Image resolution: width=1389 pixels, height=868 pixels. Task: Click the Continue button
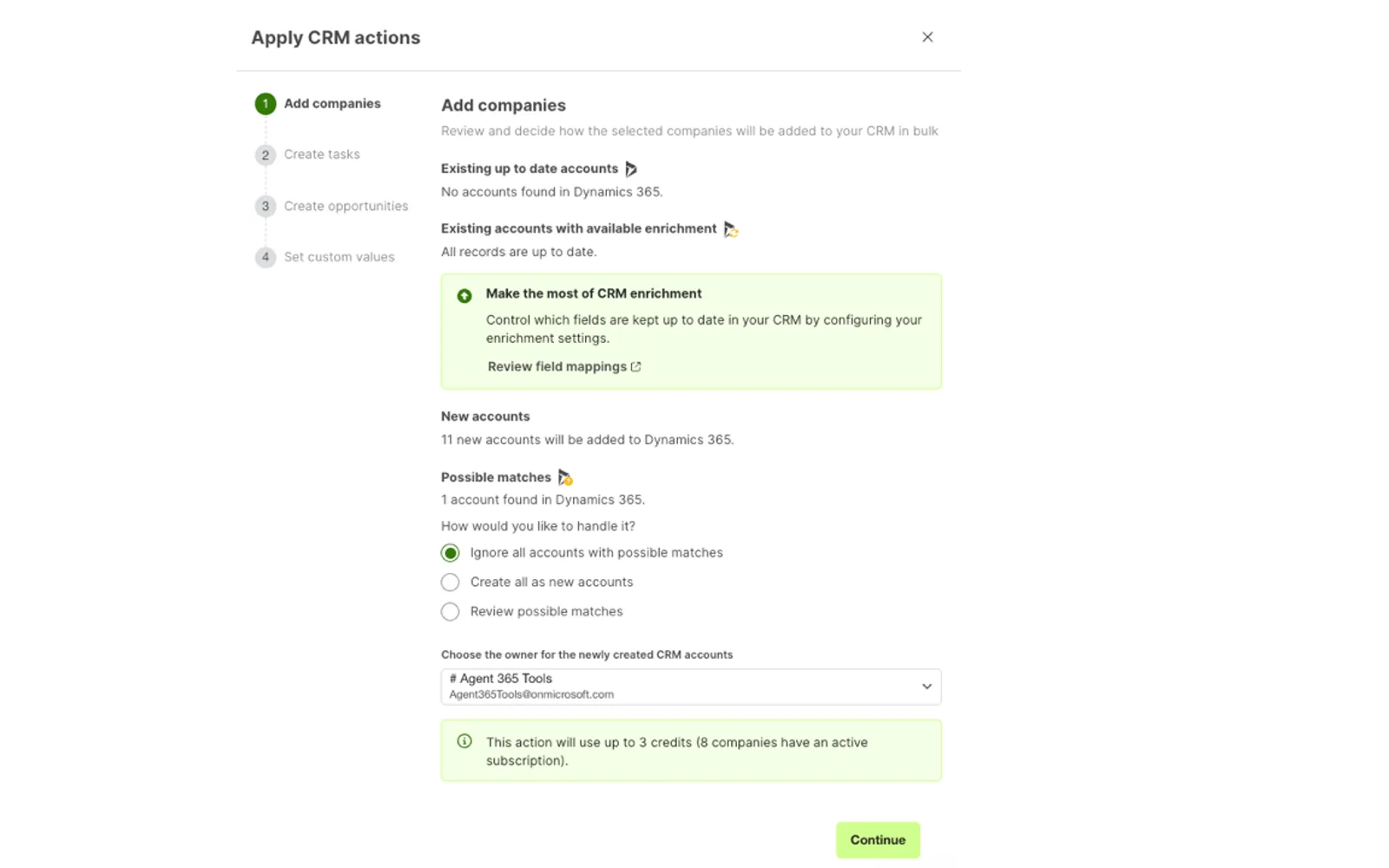tap(878, 840)
